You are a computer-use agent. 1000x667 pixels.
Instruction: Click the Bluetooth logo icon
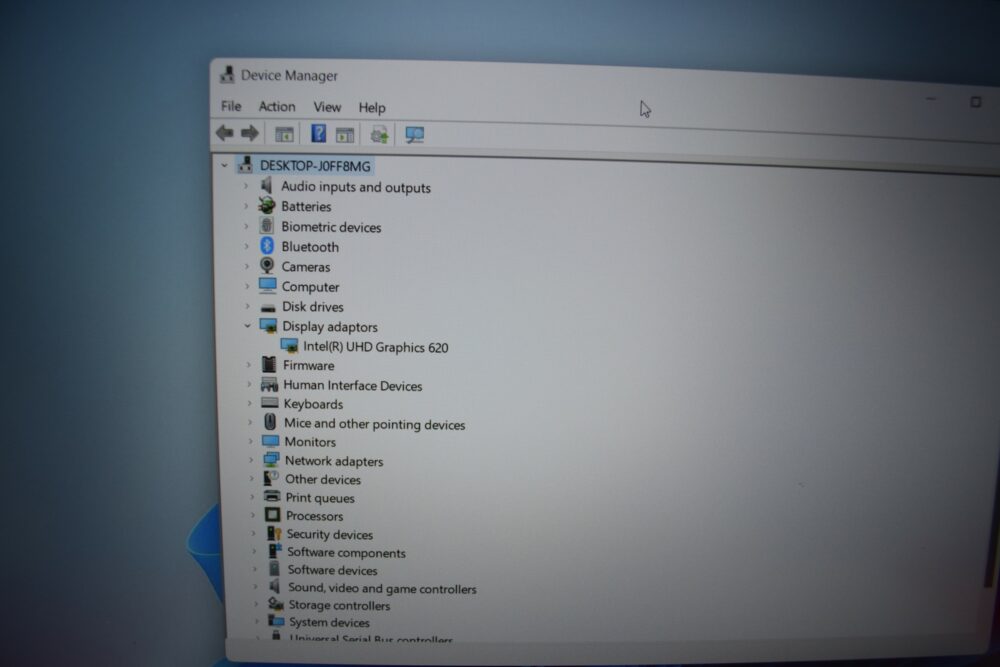click(x=267, y=246)
